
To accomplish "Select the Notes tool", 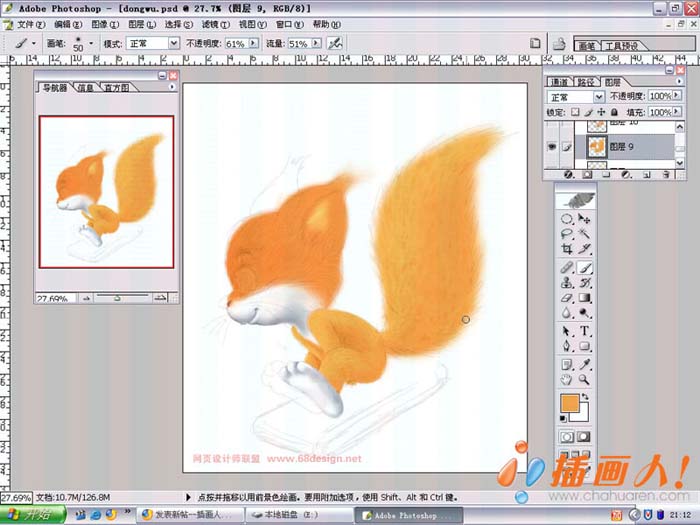I will (567, 365).
